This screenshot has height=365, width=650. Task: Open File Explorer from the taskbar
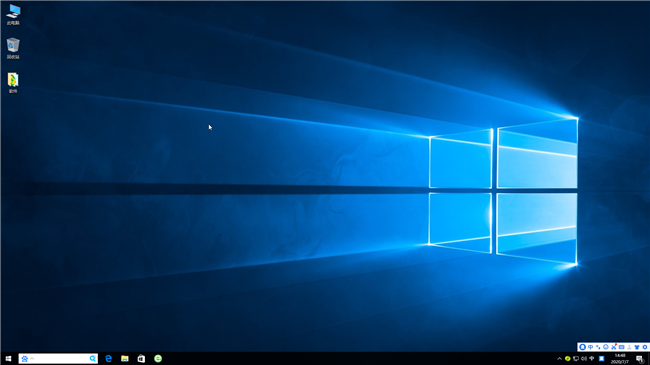pos(125,359)
